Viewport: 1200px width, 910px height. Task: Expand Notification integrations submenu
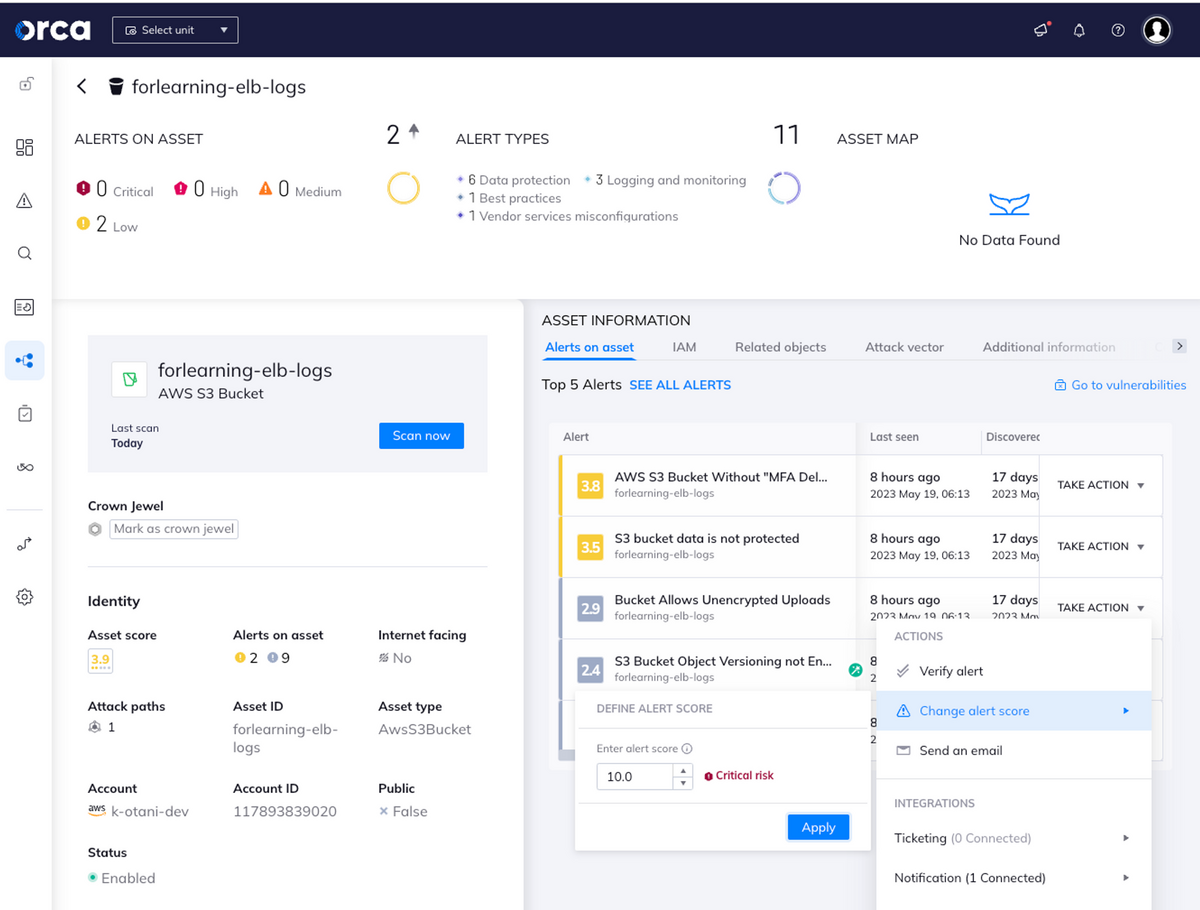pos(1013,878)
